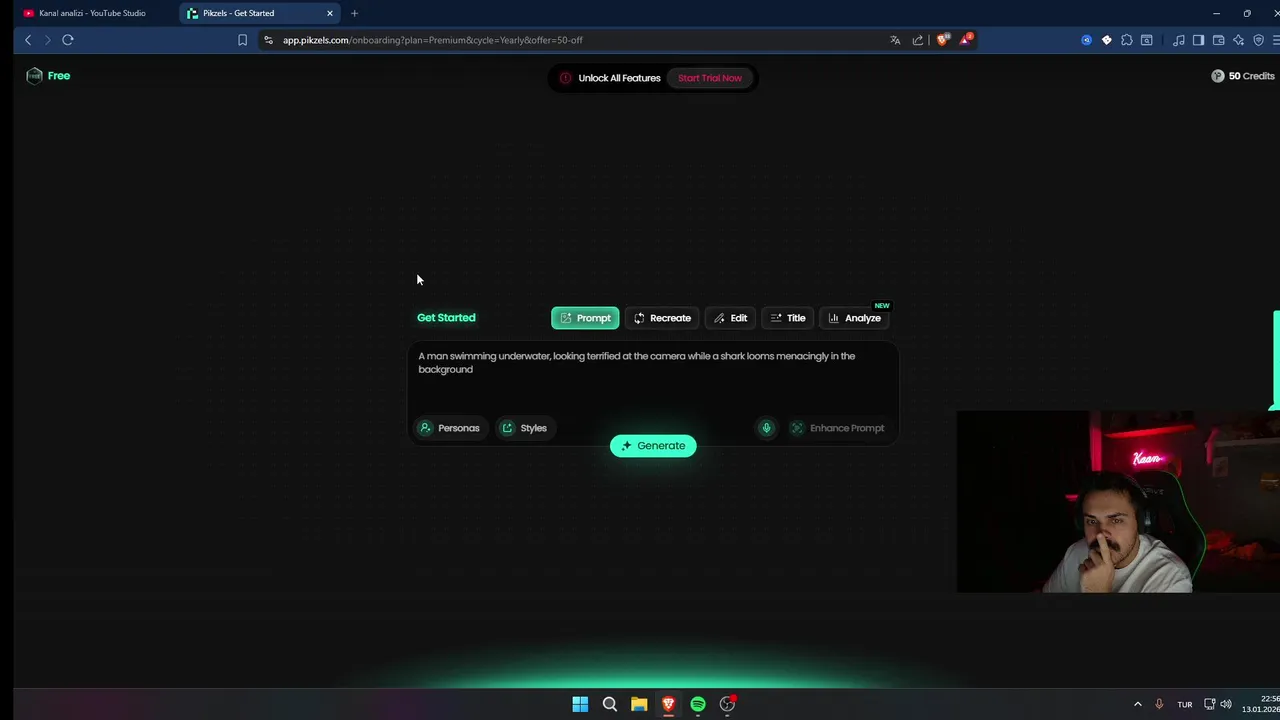Click the Unlock All Features alert icon
This screenshot has width=1280, height=720.
point(565,78)
